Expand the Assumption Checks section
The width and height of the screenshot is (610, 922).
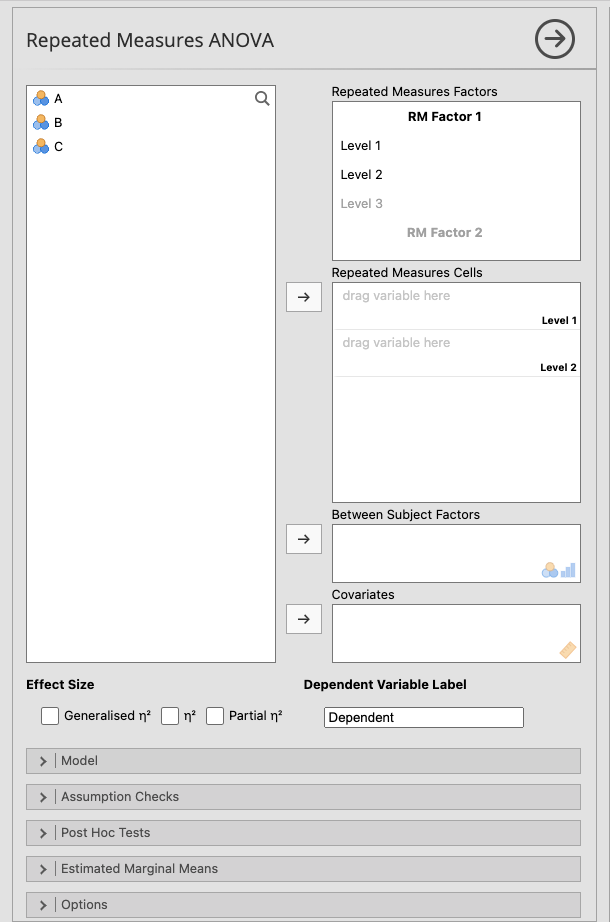click(303, 797)
